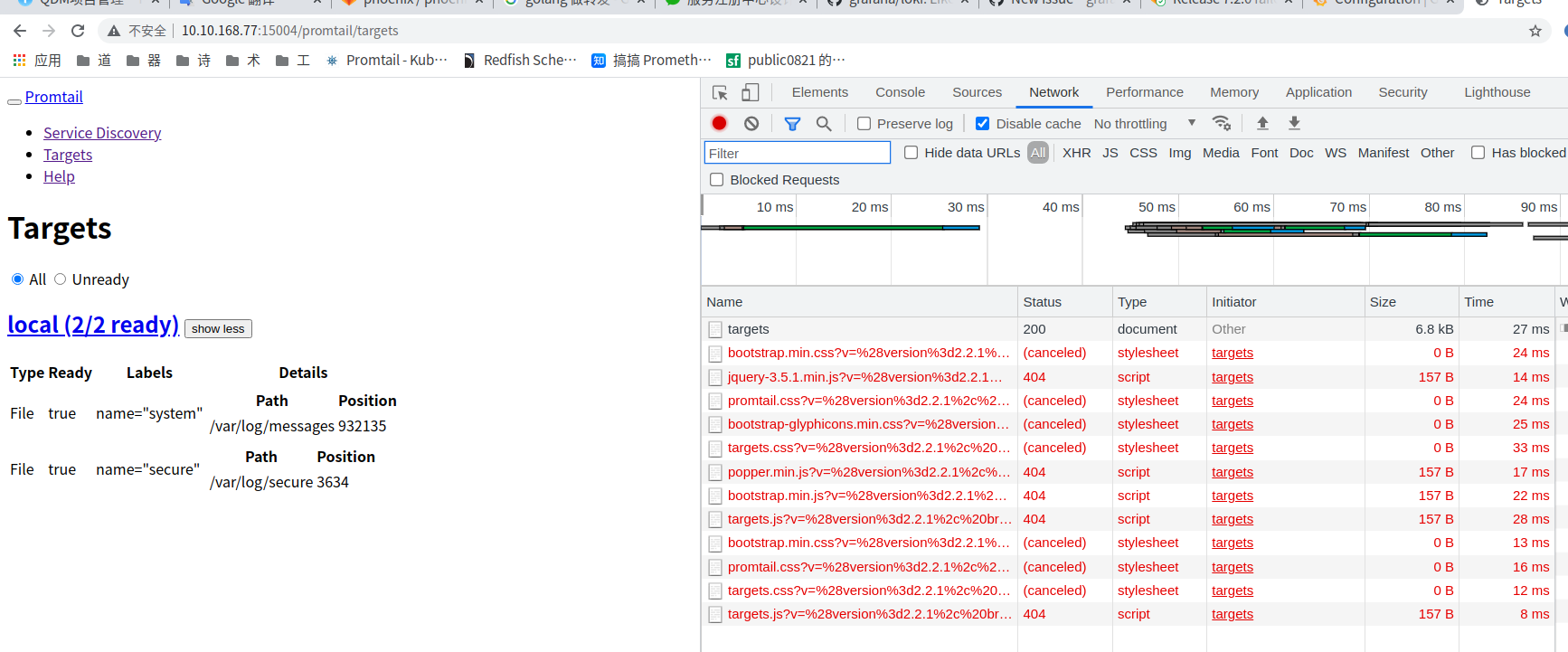This screenshot has width=1568, height=652.
Task: Open the No throttling dropdown
Action: (x=1145, y=124)
